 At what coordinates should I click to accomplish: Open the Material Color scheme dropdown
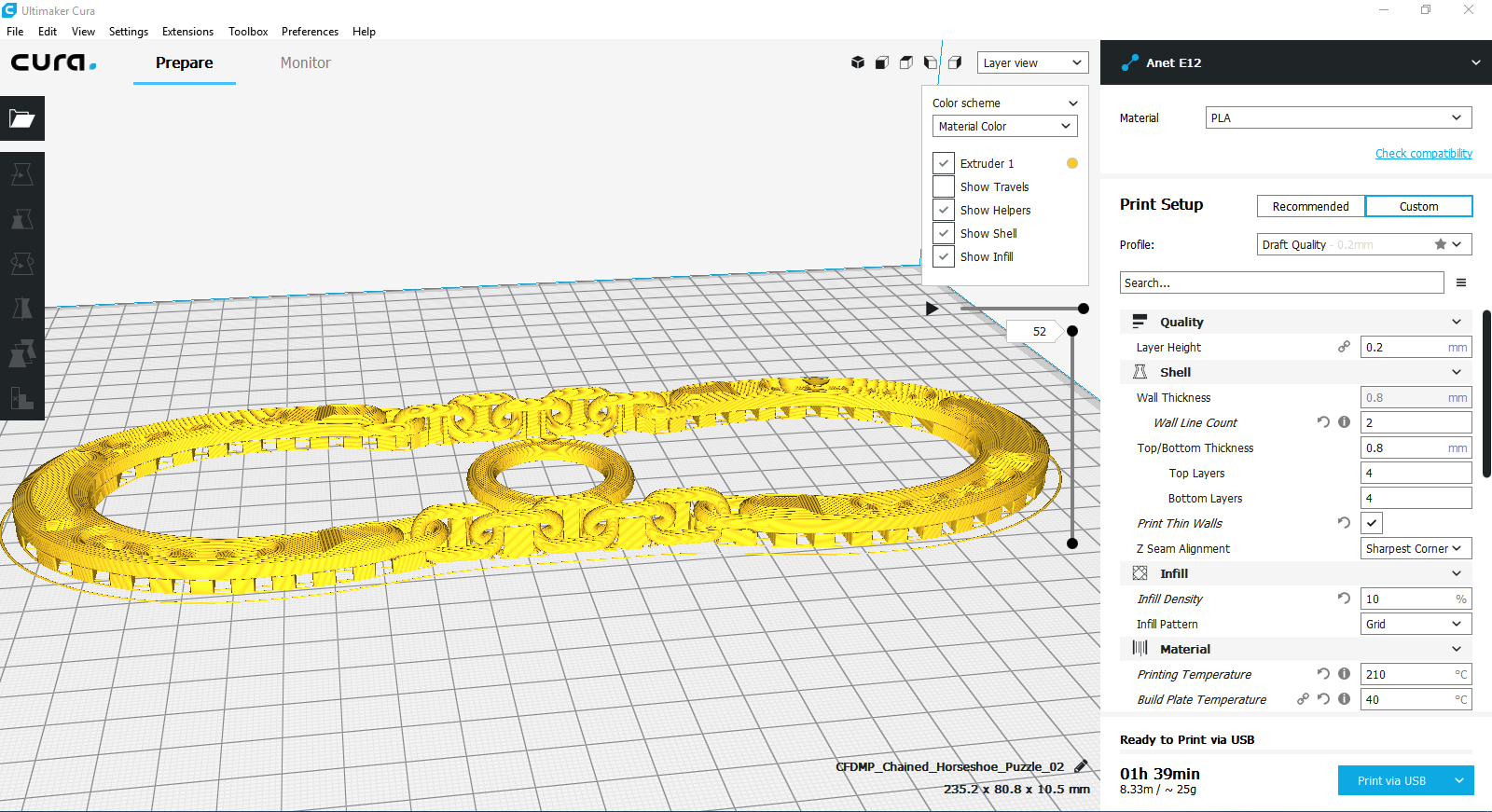(1005, 126)
